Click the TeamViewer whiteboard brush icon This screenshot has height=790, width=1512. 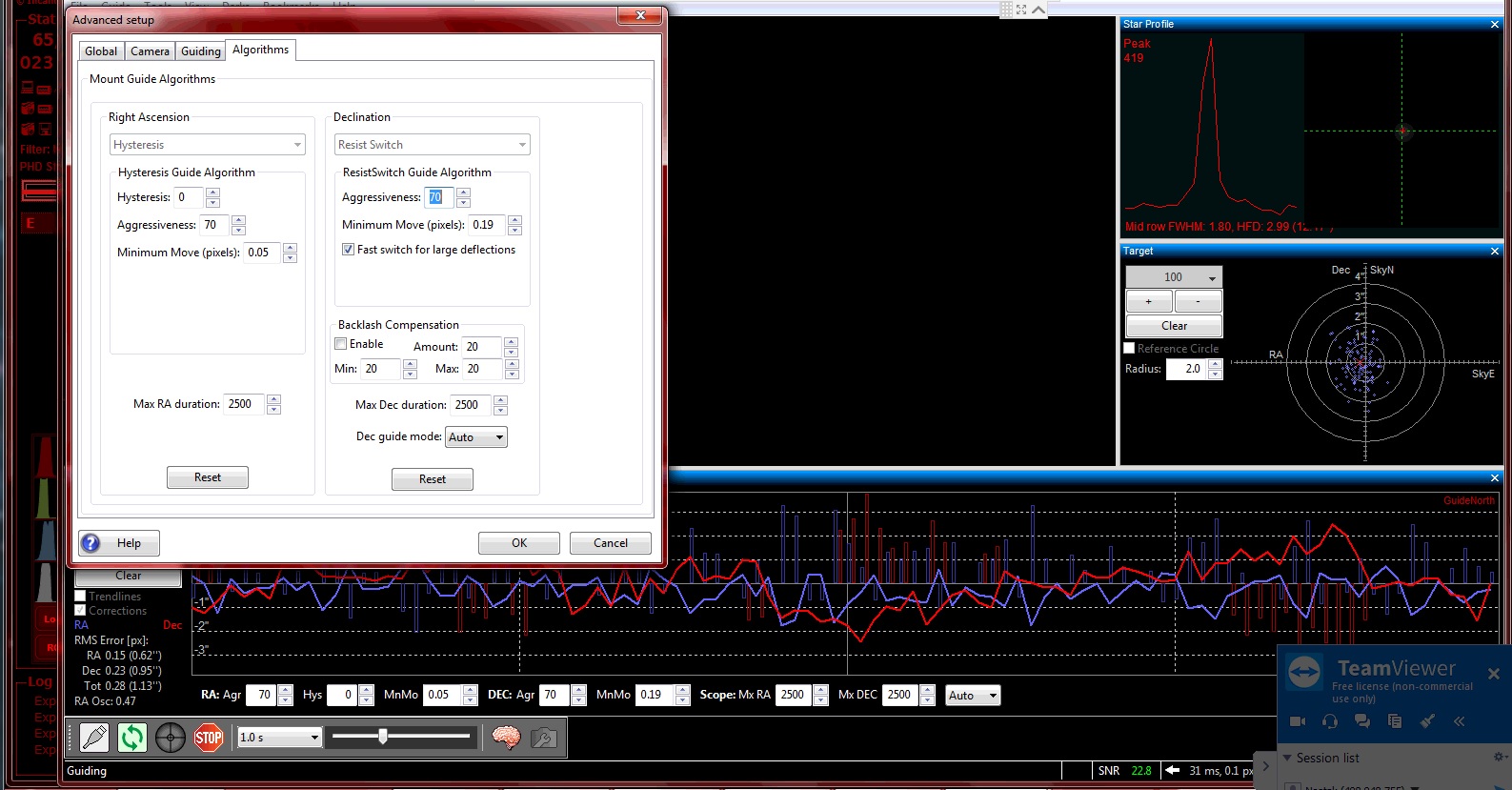point(1427,721)
